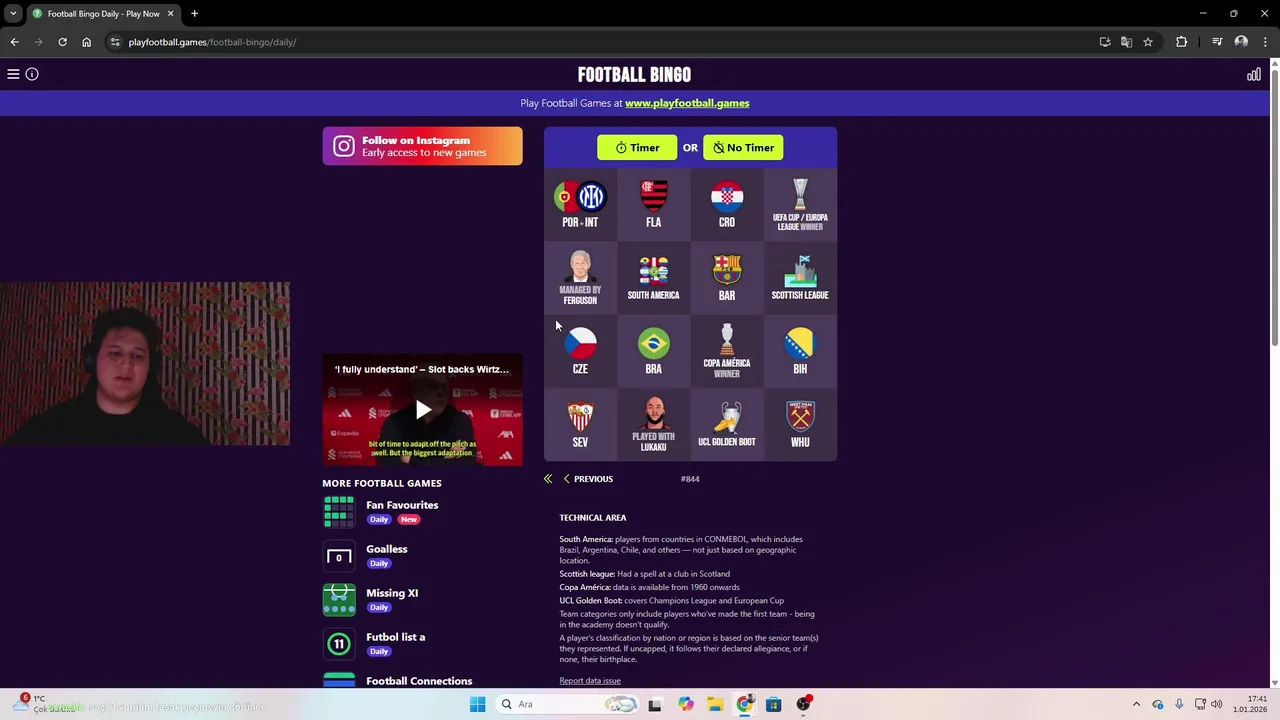Image resolution: width=1280 pixels, height=720 pixels.
Task: Play the Slot backs Wirtz video
Action: pos(423,410)
